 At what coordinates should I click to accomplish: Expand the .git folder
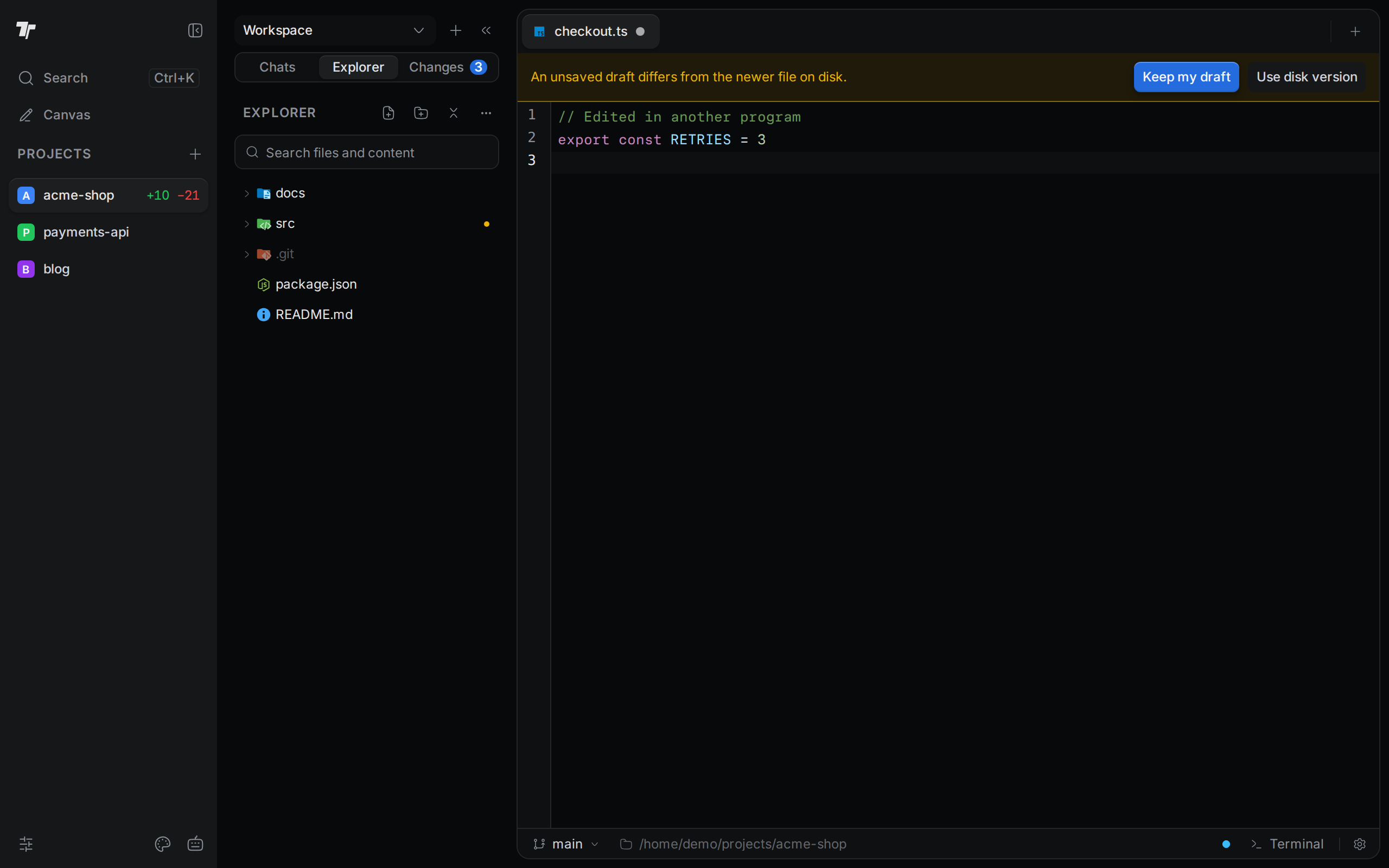pyautogui.click(x=367, y=254)
